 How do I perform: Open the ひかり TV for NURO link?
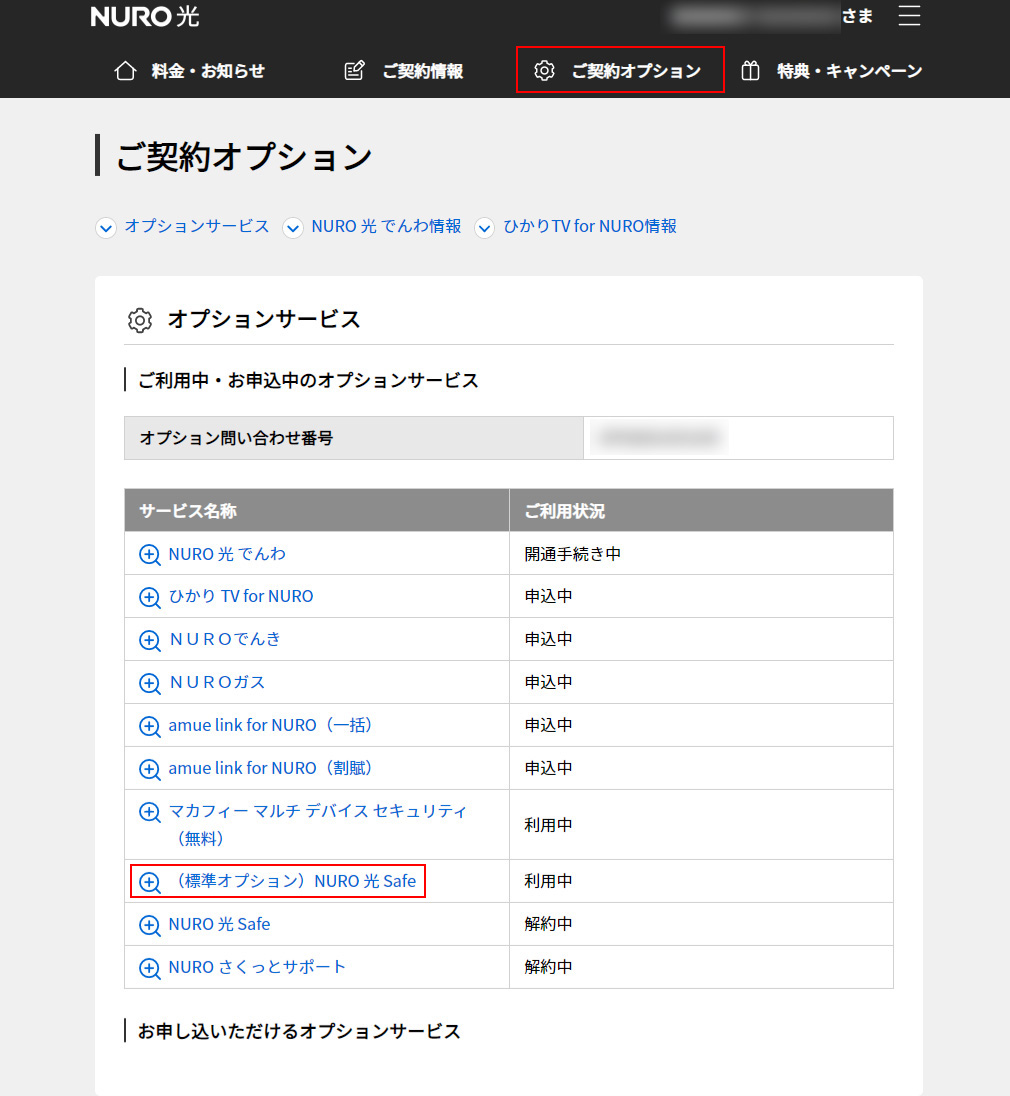pyautogui.click(x=241, y=596)
